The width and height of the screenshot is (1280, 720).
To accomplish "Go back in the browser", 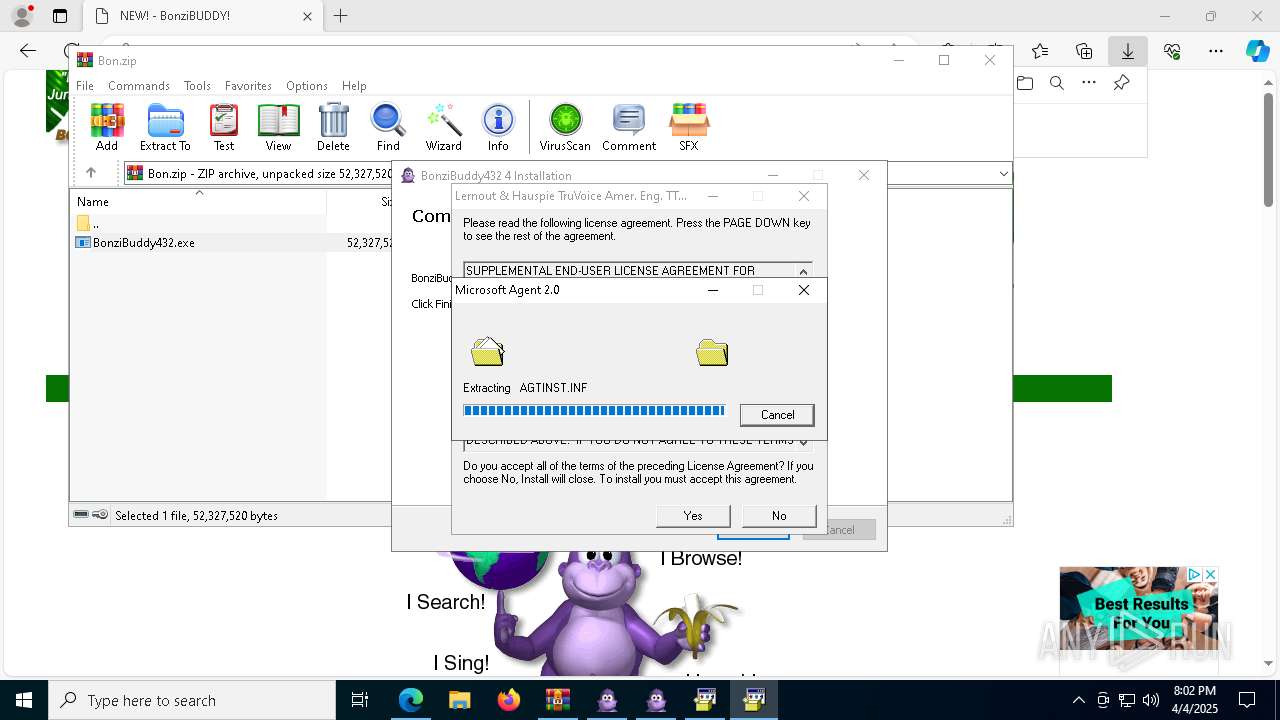I will (x=28, y=51).
